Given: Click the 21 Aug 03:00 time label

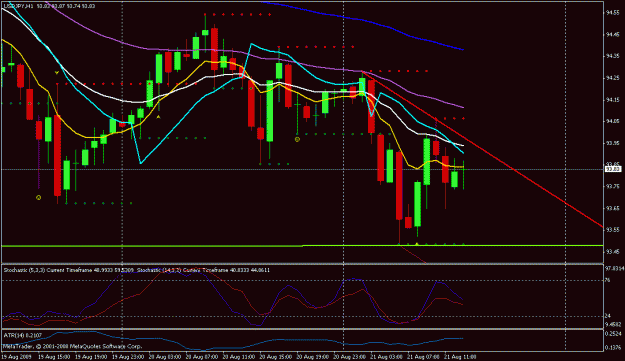Looking at the screenshot, I should (387, 357).
